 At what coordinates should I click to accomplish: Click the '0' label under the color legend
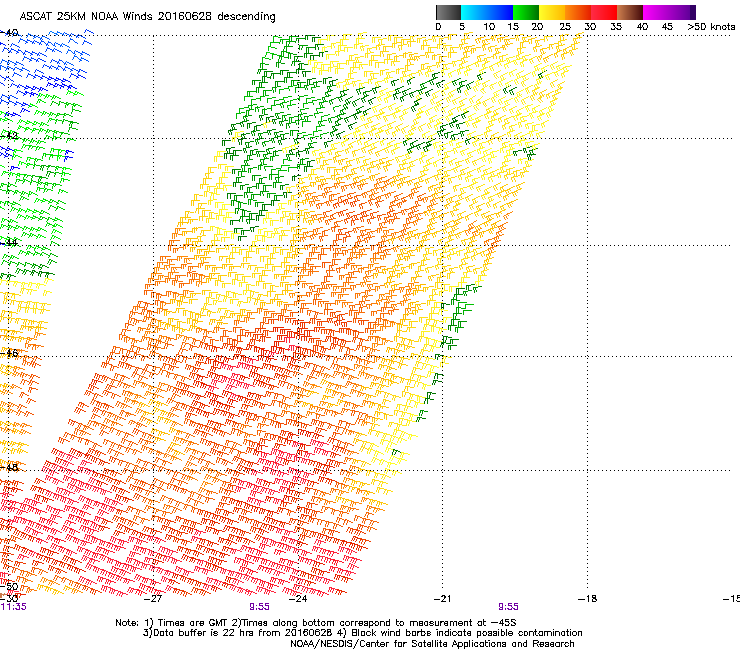(x=438, y=27)
